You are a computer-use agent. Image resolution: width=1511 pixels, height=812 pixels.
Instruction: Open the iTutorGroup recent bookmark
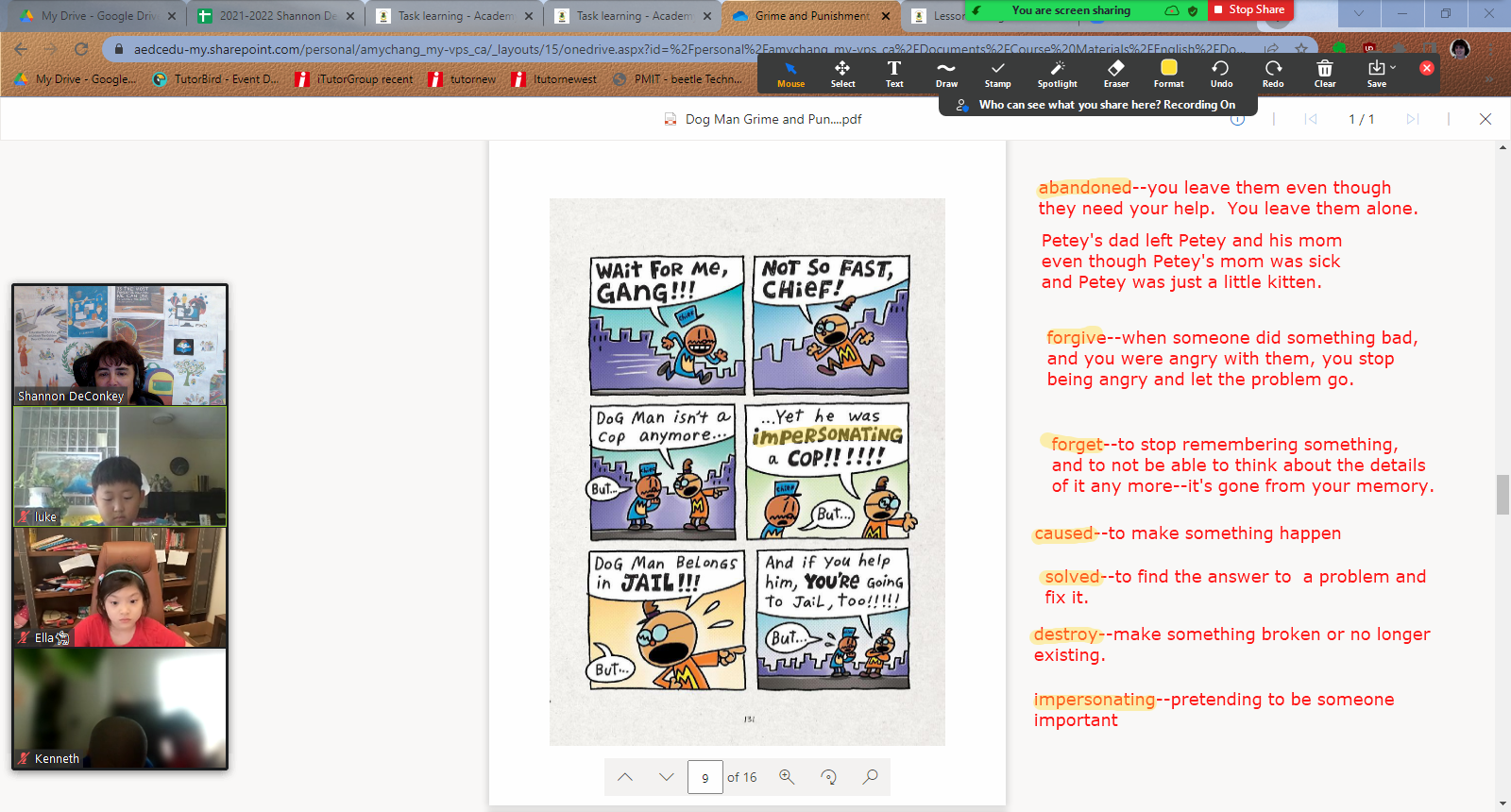click(x=354, y=79)
